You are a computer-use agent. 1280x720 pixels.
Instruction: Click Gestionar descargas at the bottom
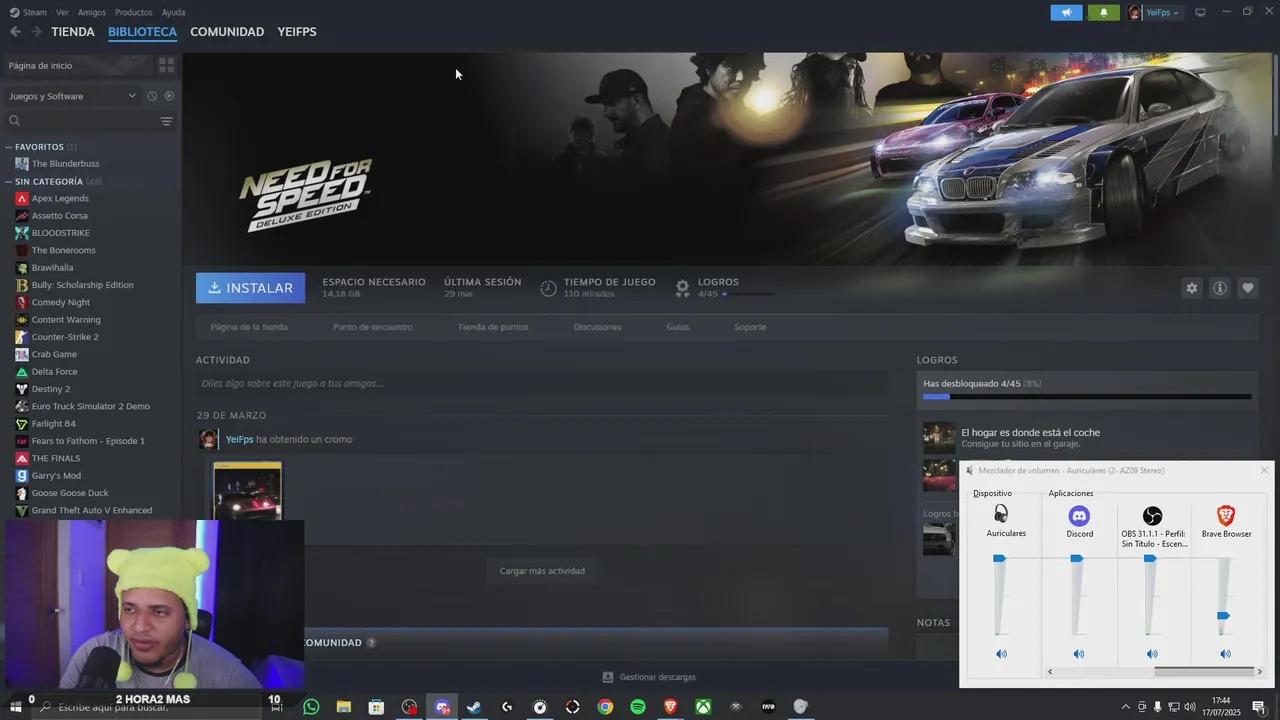pyautogui.click(x=649, y=677)
